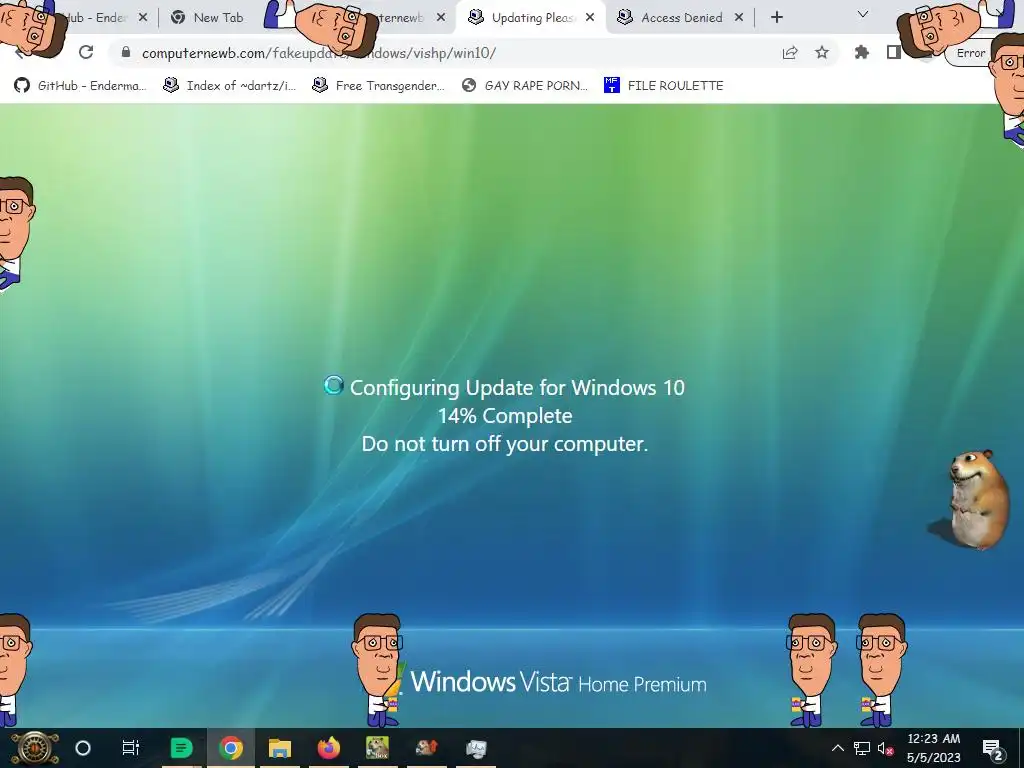Select the Updating Please tab
This screenshot has height=768, width=1024.
click(x=530, y=18)
